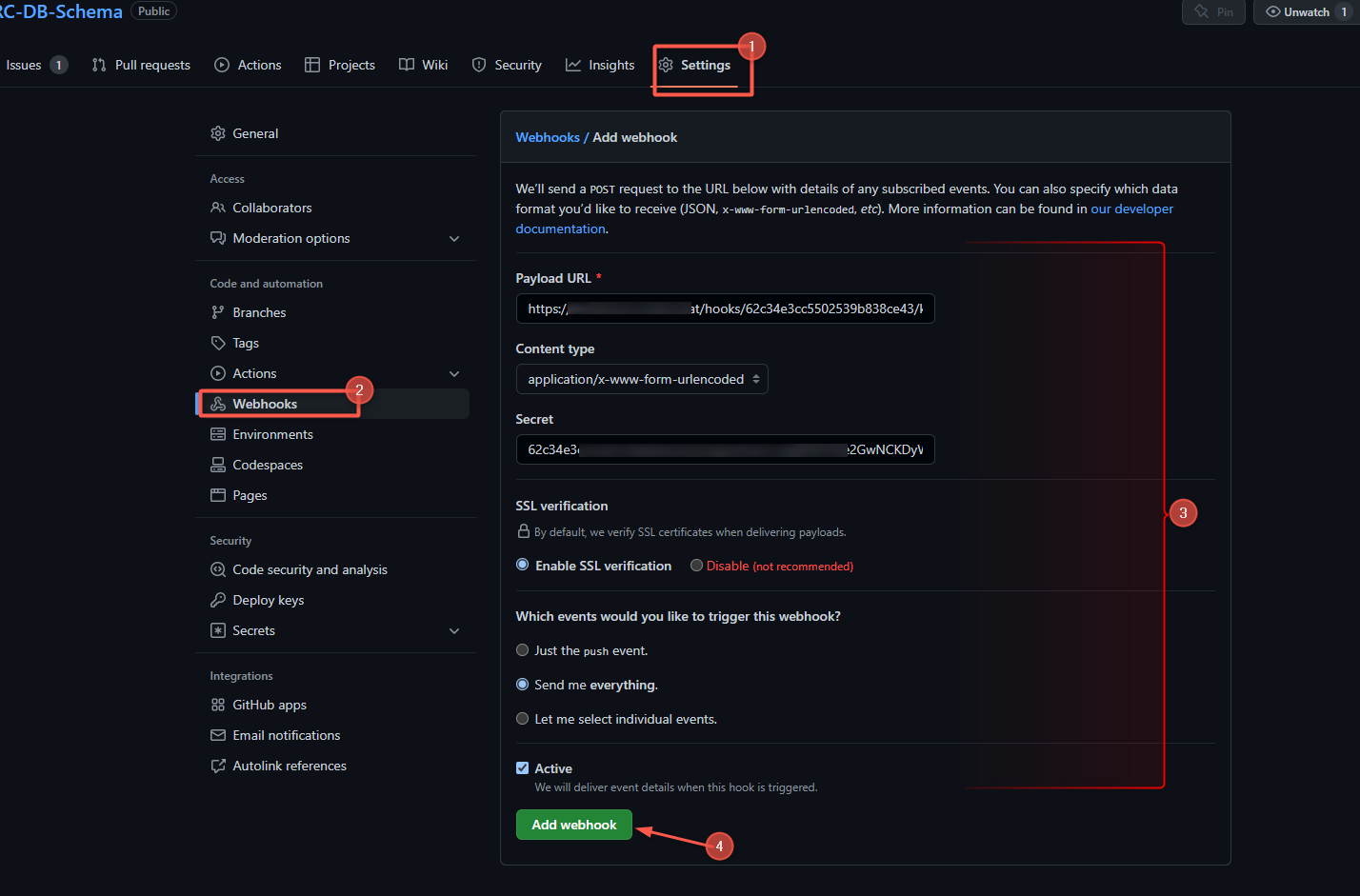Click the Branches icon in sidebar
This screenshot has width=1360, height=896.
218,312
